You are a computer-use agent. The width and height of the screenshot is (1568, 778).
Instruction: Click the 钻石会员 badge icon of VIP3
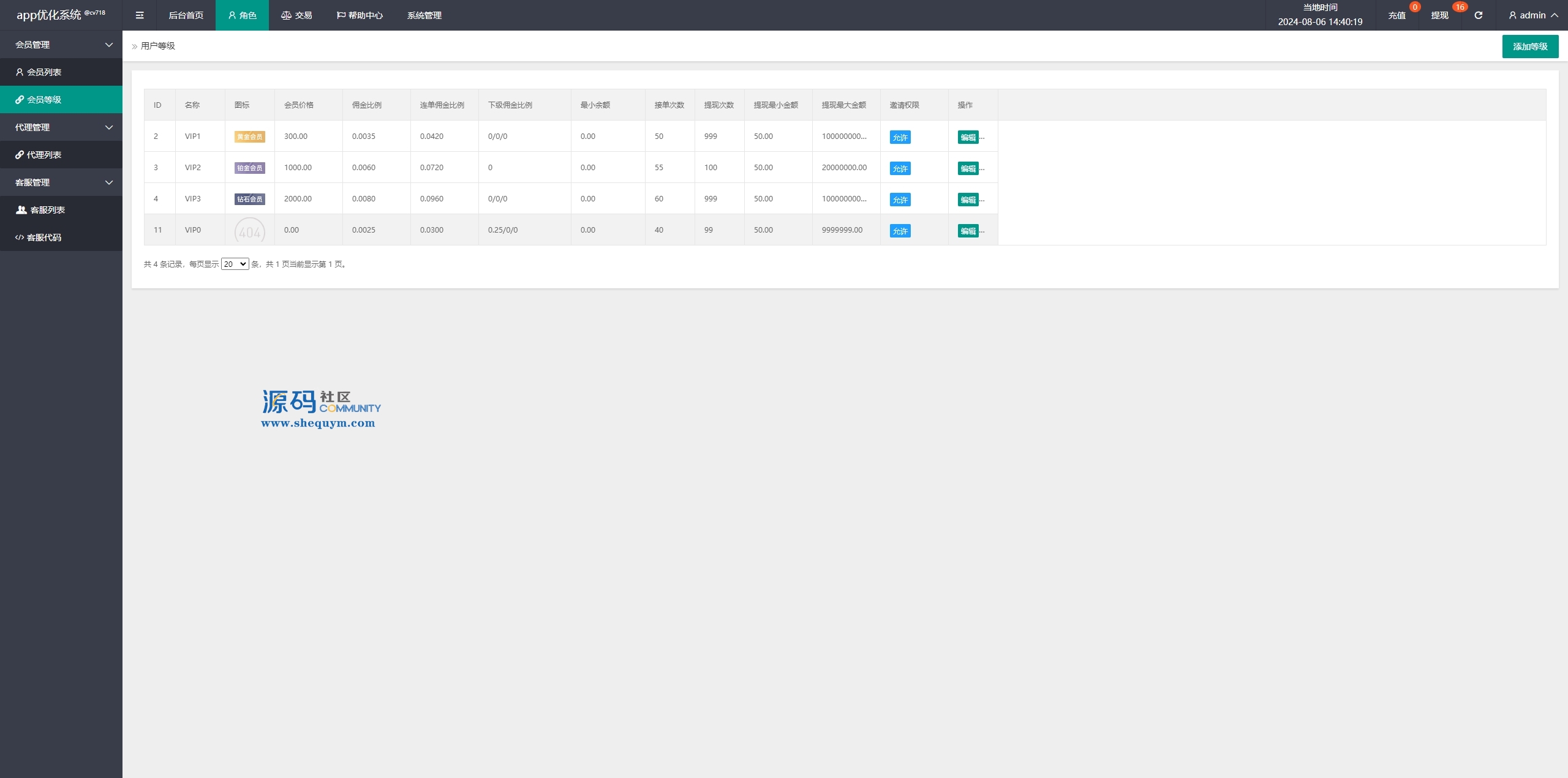[x=249, y=200]
